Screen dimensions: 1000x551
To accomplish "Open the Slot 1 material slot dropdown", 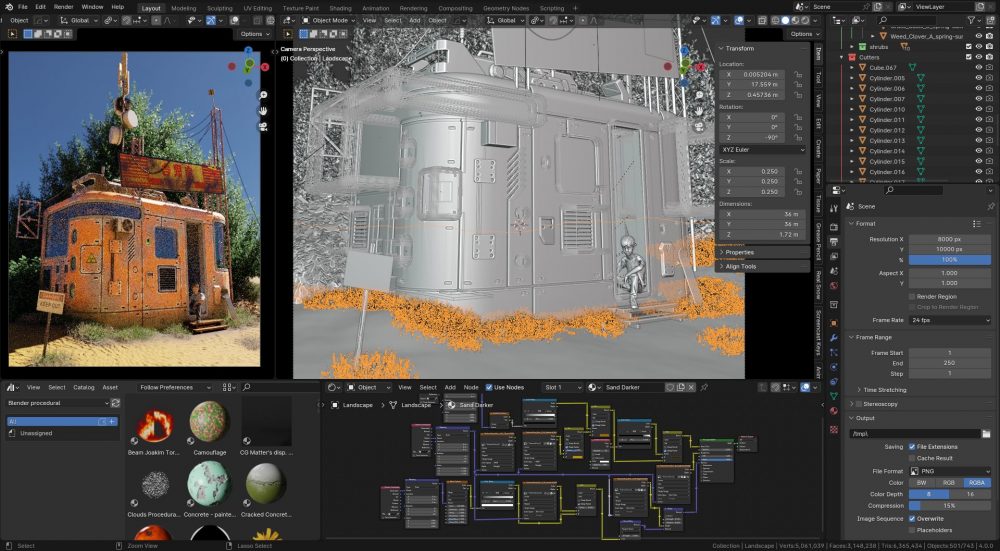I will (561, 387).
